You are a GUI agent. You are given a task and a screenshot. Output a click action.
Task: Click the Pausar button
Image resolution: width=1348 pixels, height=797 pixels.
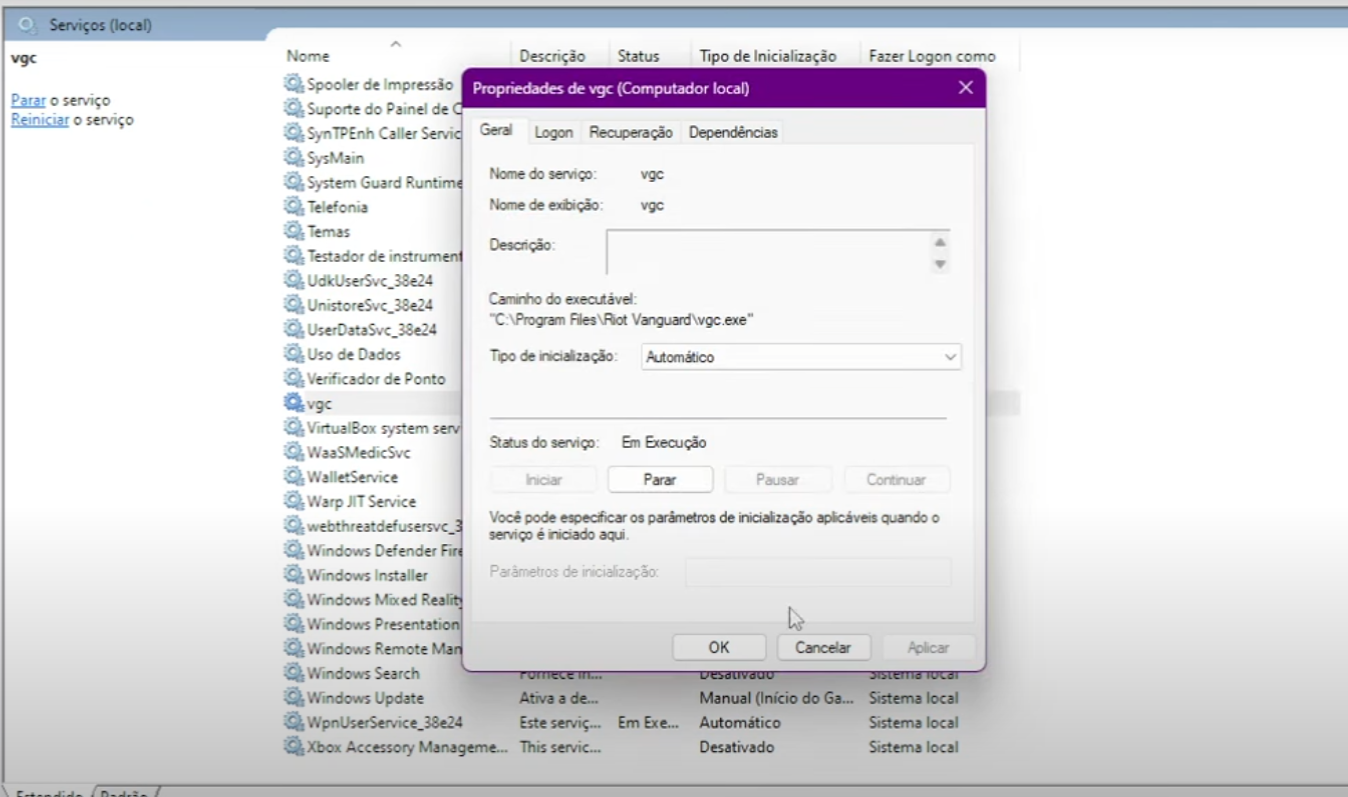tap(777, 480)
